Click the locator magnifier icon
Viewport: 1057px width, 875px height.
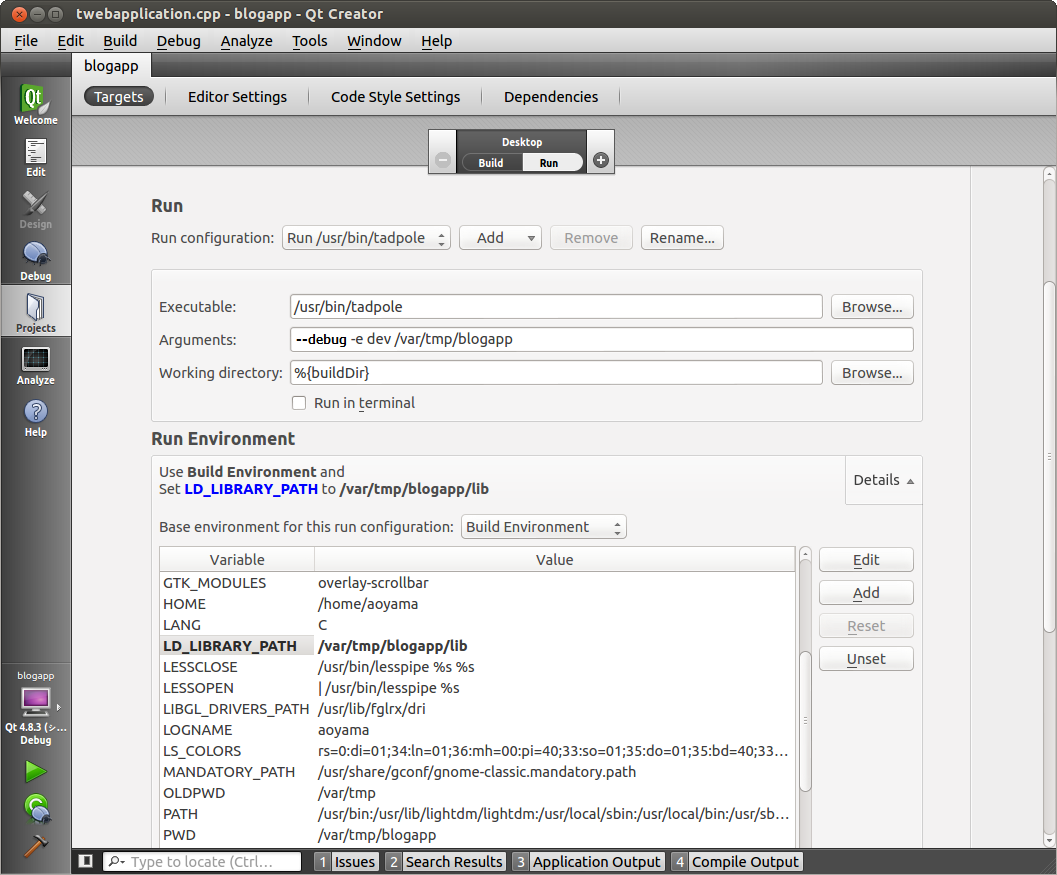[116, 862]
